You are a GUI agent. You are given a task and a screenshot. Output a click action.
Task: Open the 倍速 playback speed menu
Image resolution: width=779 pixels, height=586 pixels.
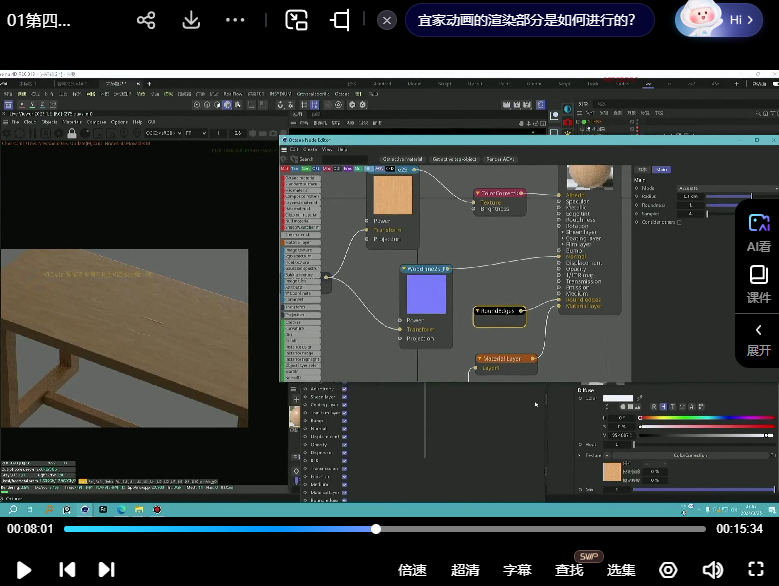[412, 570]
